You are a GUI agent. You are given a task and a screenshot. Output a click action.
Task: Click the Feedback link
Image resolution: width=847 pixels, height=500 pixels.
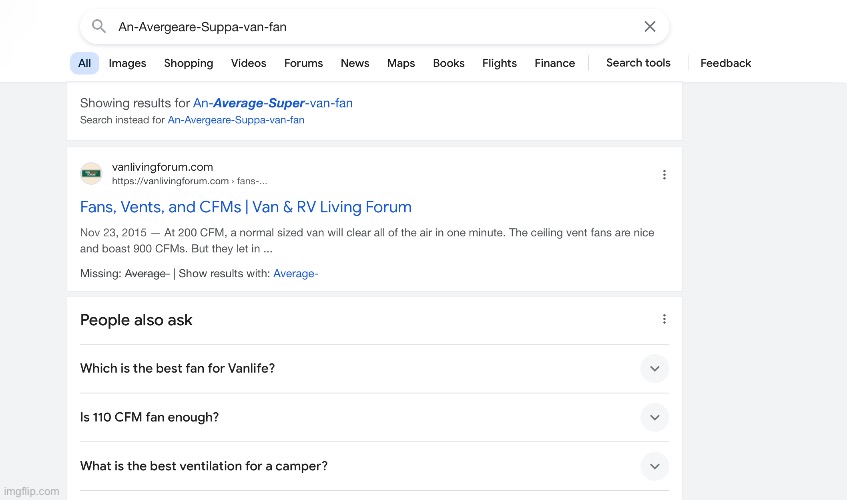[x=725, y=63]
